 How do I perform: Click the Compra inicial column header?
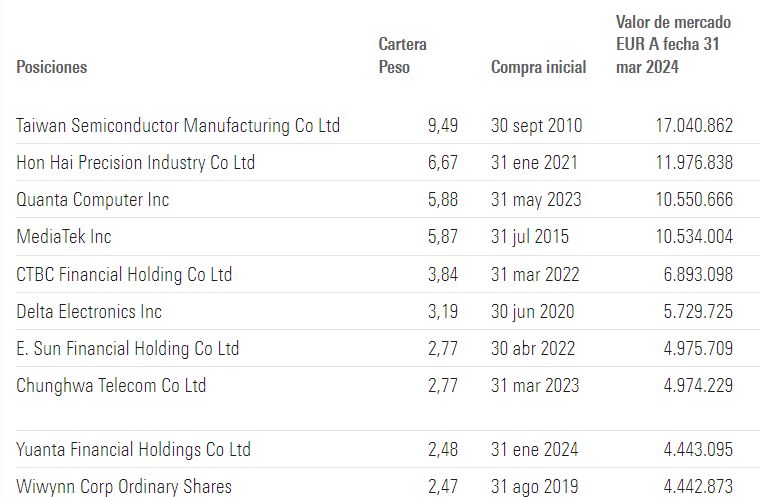[x=538, y=67]
